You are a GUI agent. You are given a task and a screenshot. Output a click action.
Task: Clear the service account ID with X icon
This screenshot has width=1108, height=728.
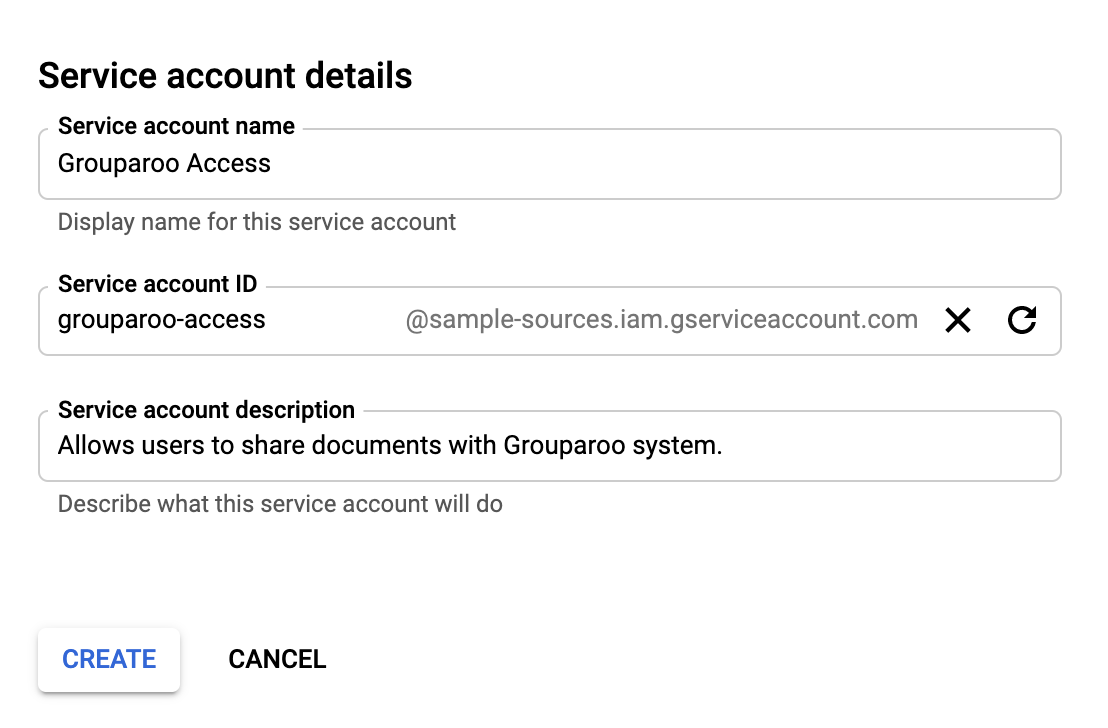point(957,320)
